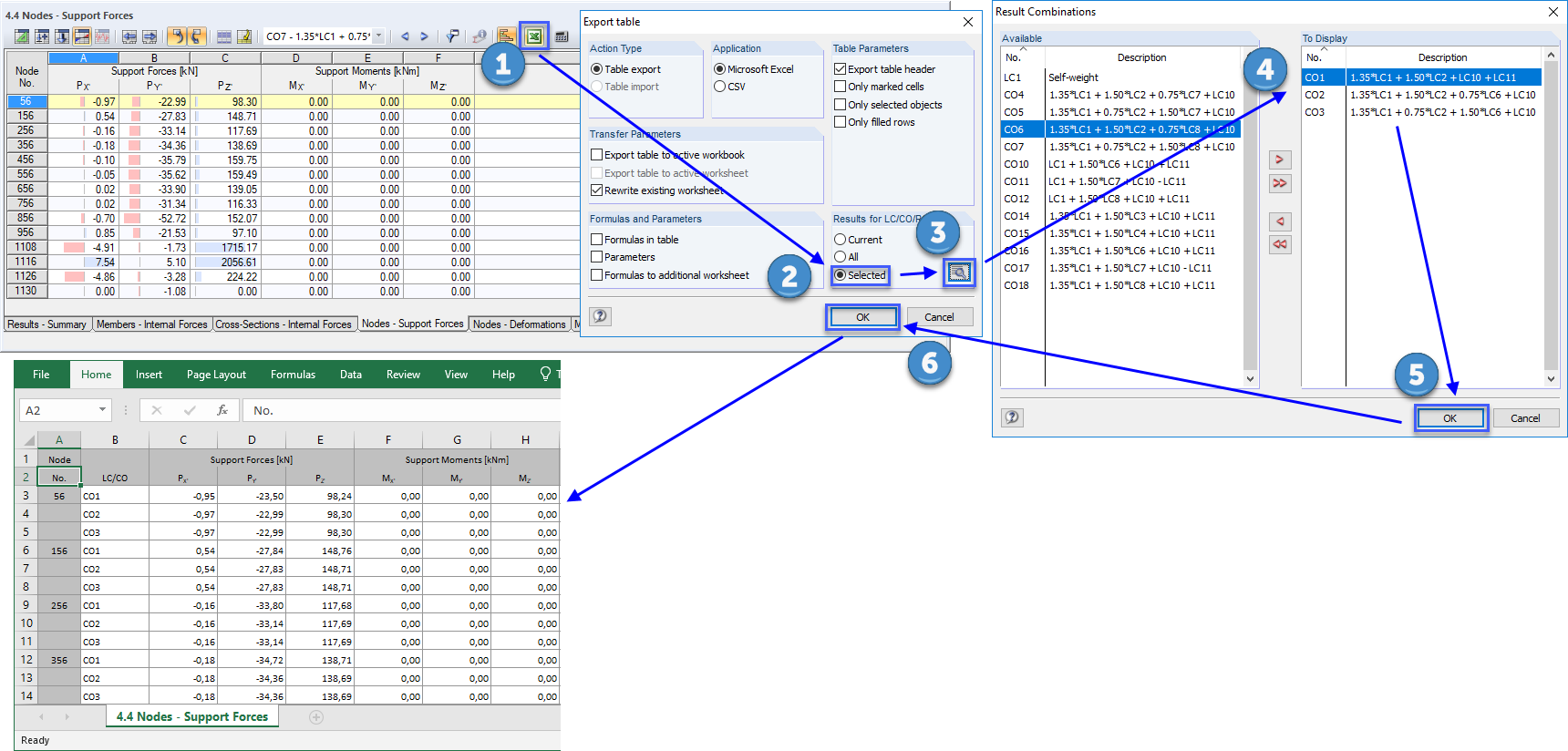Show next load combination with blue right arrow
The image size is (1568, 751).
point(424,36)
